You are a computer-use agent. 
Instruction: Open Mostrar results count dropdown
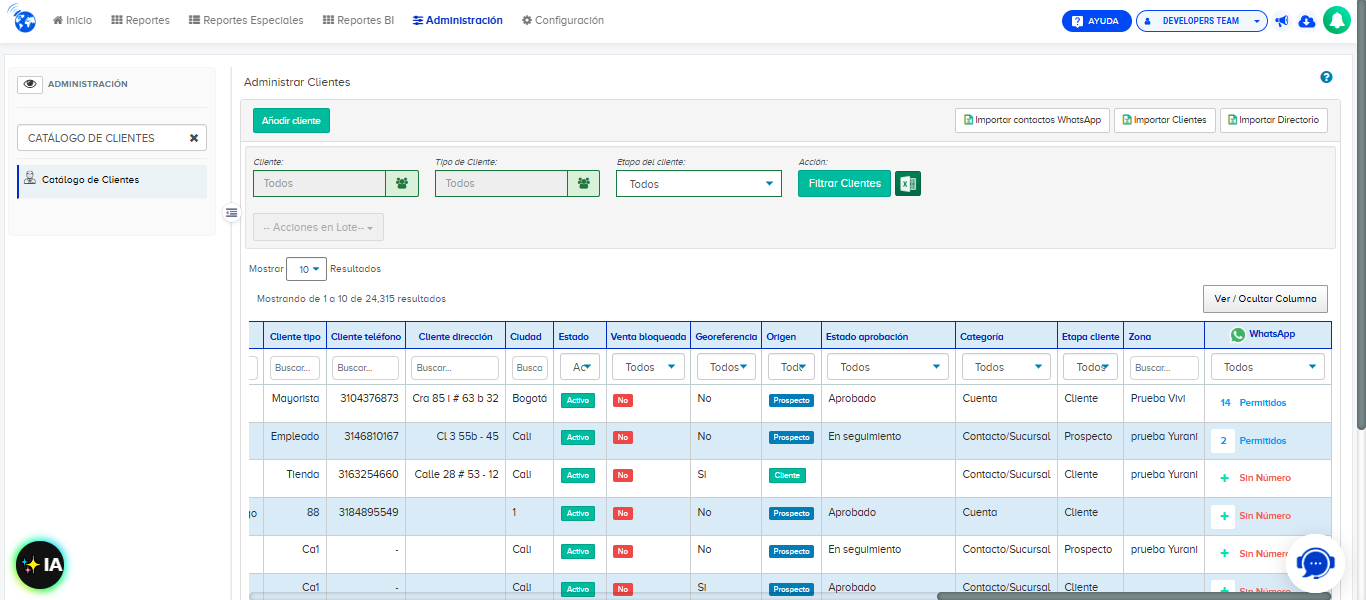pyautogui.click(x=306, y=269)
